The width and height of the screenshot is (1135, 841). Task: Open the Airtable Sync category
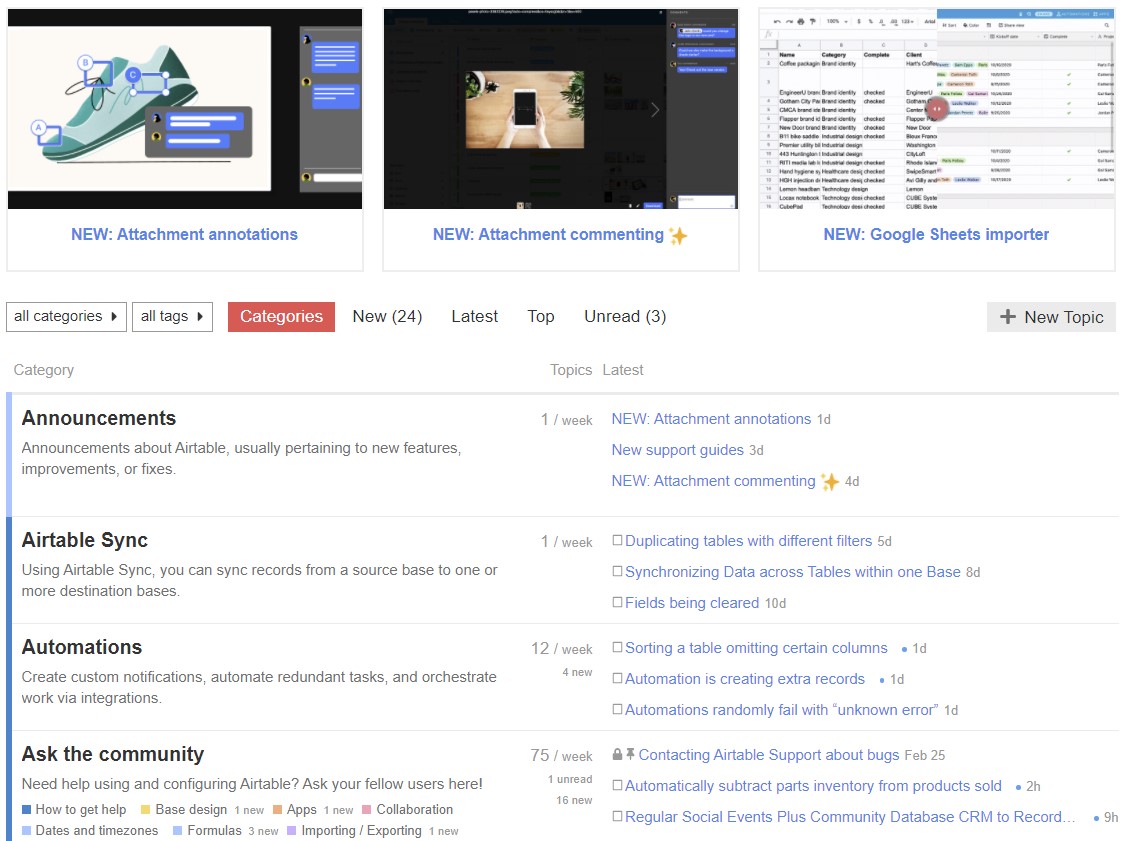pyautogui.click(x=85, y=541)
